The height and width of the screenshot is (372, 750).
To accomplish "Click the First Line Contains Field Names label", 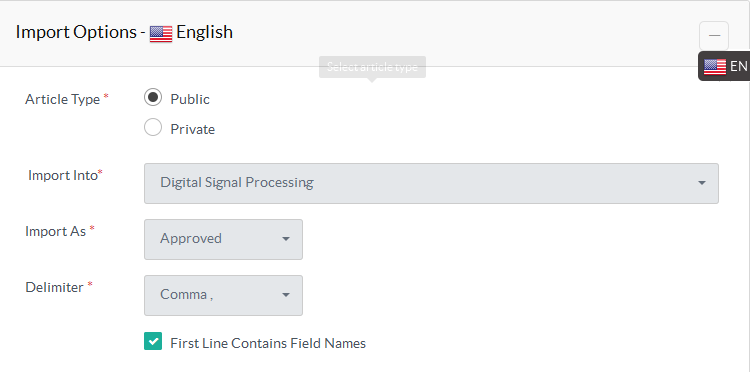I will 268,343.
